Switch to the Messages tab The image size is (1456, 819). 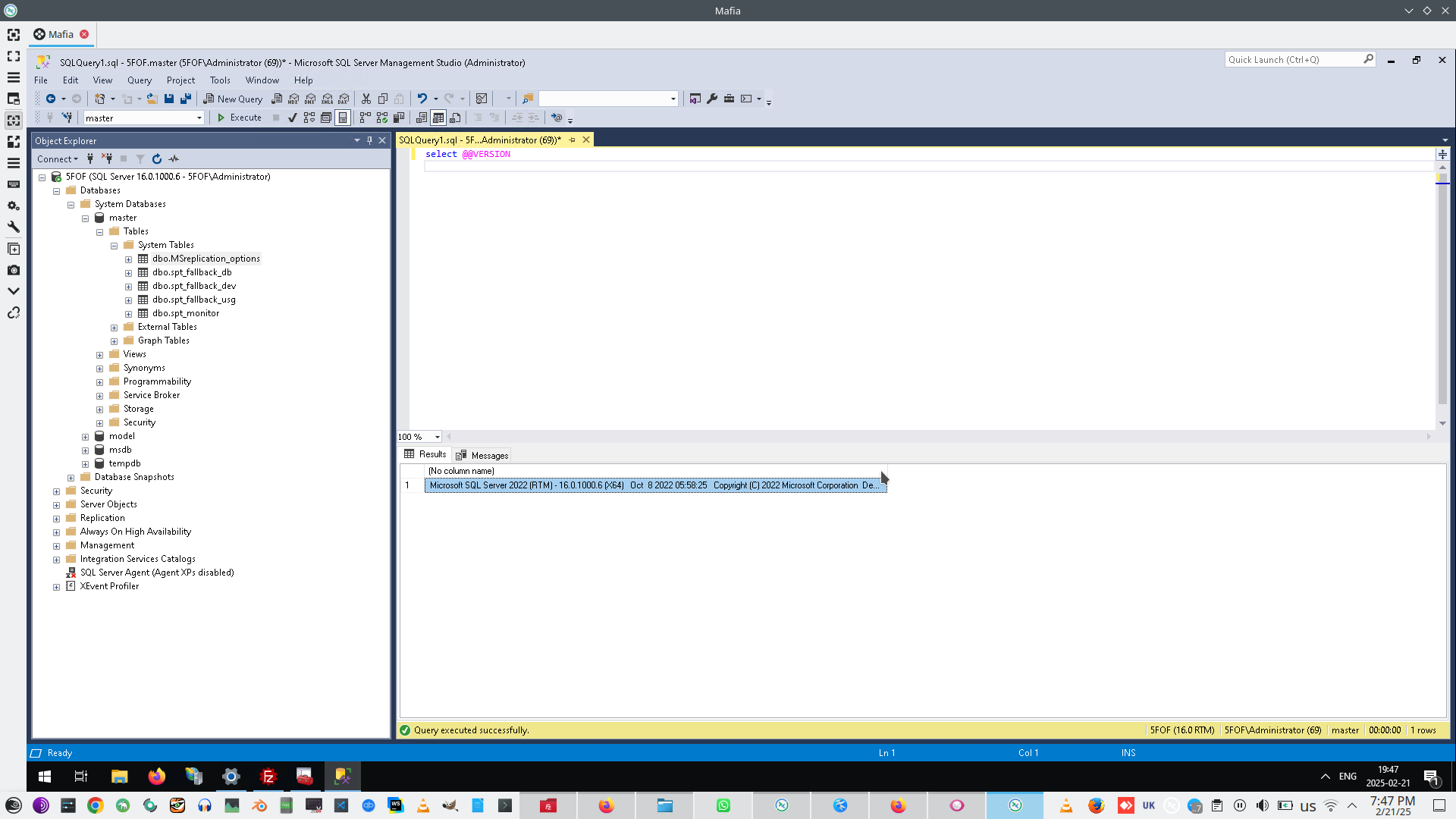pyautogui.click(x=483, y=456)
